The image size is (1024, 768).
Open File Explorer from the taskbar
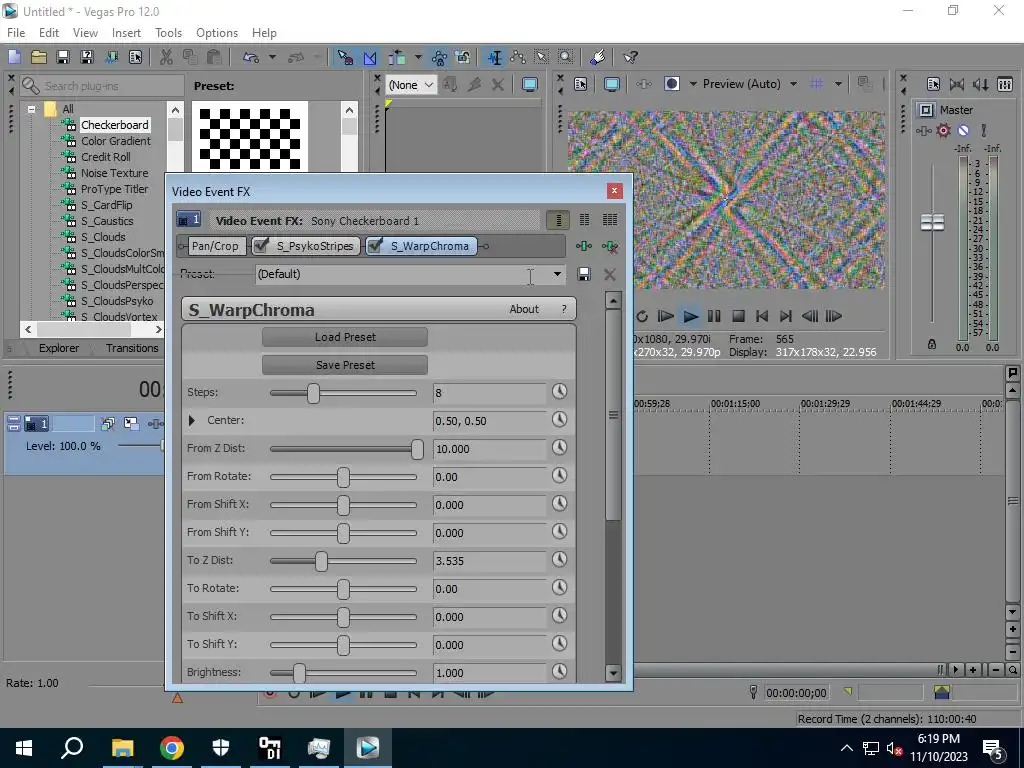point(122,748)
